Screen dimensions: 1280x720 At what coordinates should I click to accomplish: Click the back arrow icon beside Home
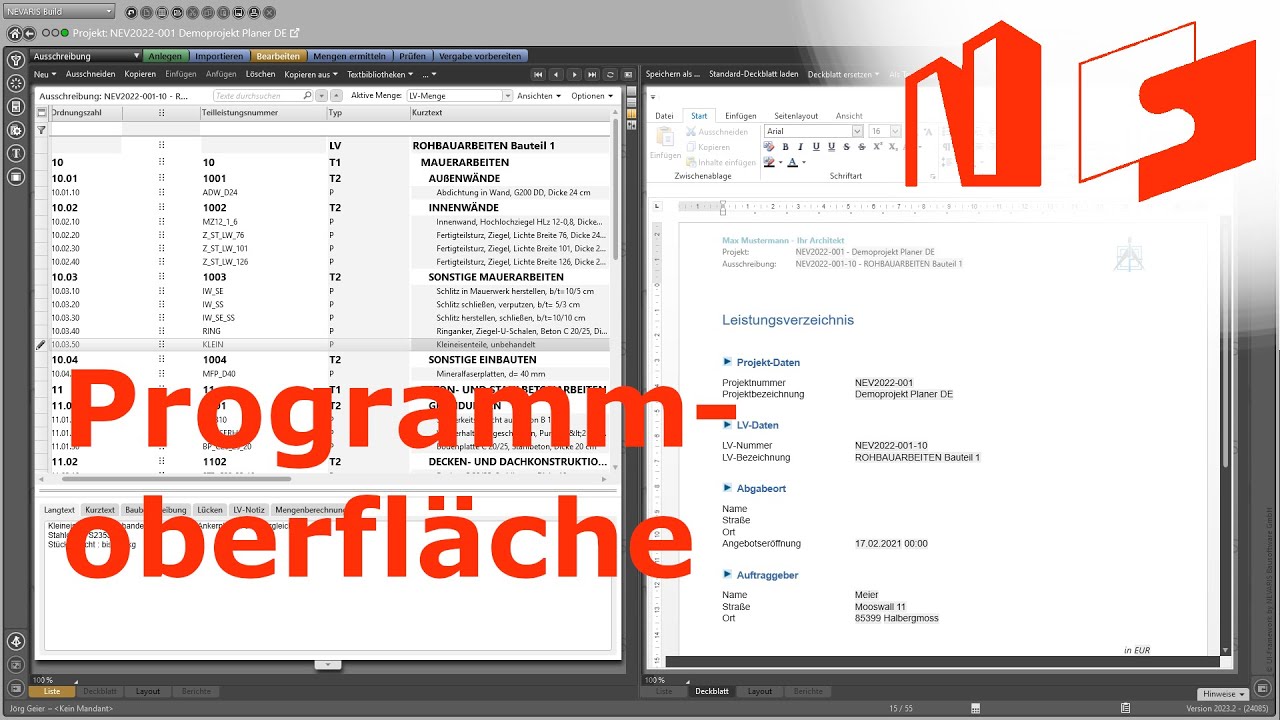(x=31, y=33)
